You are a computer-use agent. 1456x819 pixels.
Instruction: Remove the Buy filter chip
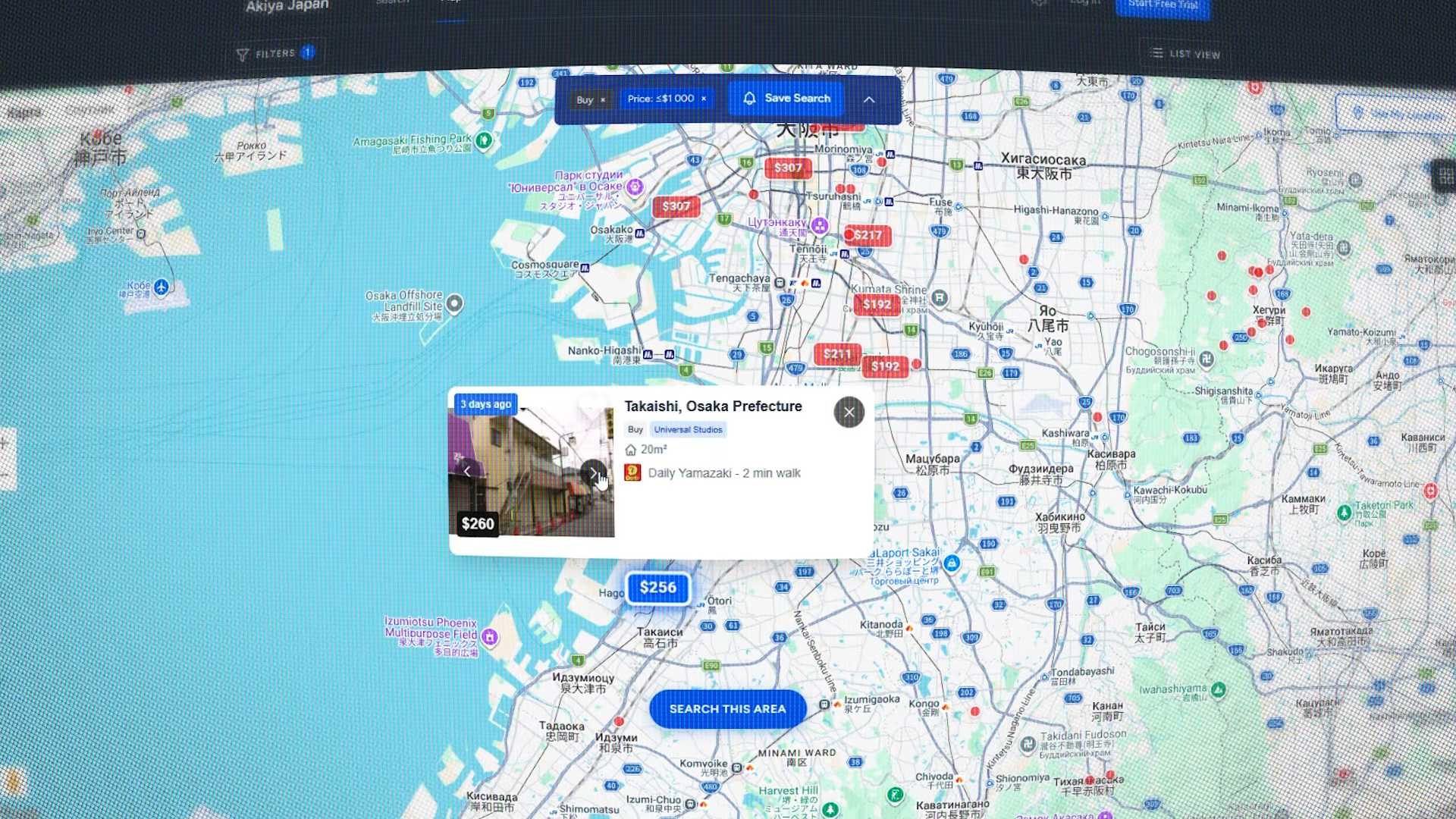[x=603, y=100]
